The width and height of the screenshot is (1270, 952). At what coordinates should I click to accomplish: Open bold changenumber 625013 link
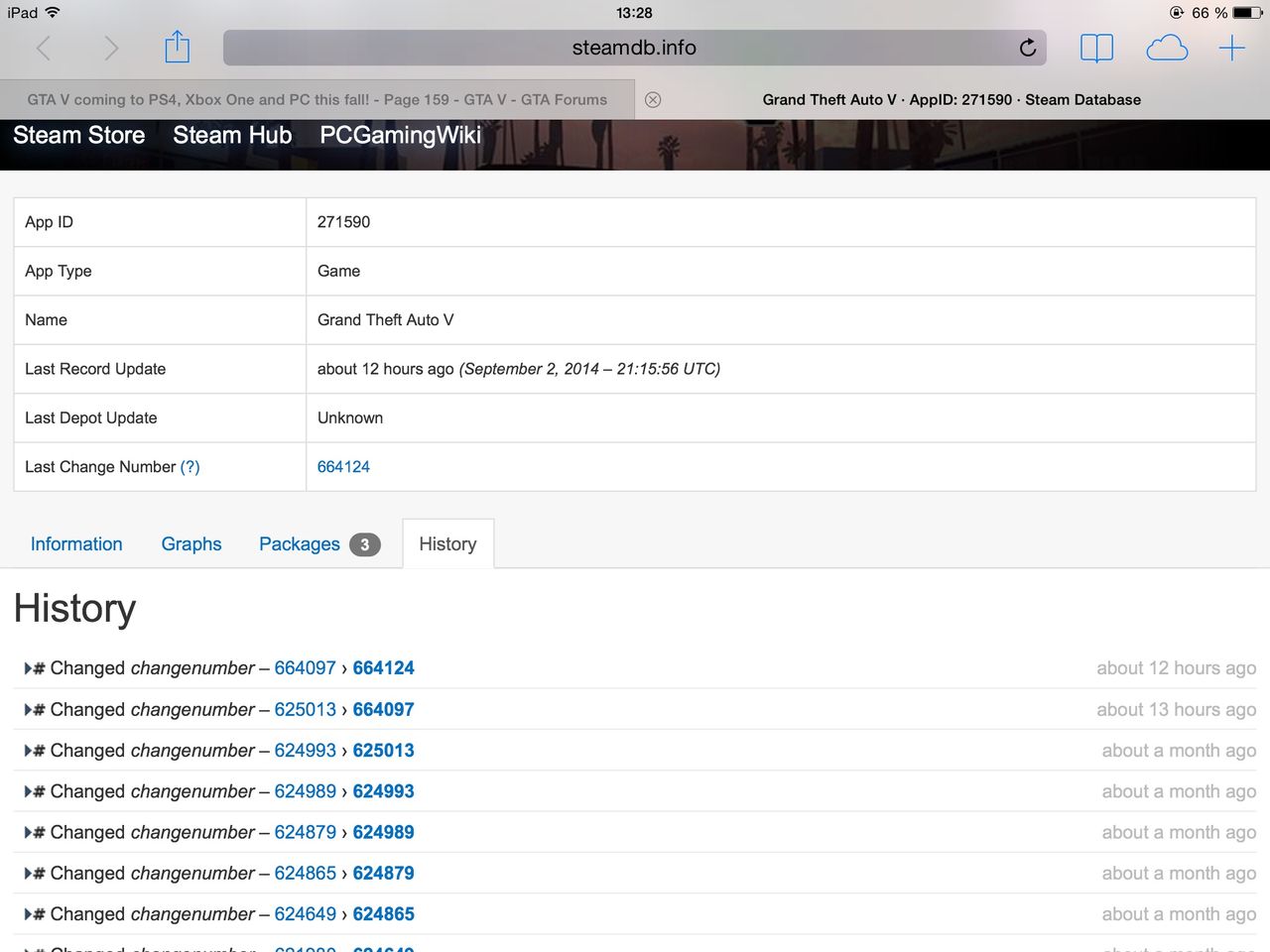383,751
